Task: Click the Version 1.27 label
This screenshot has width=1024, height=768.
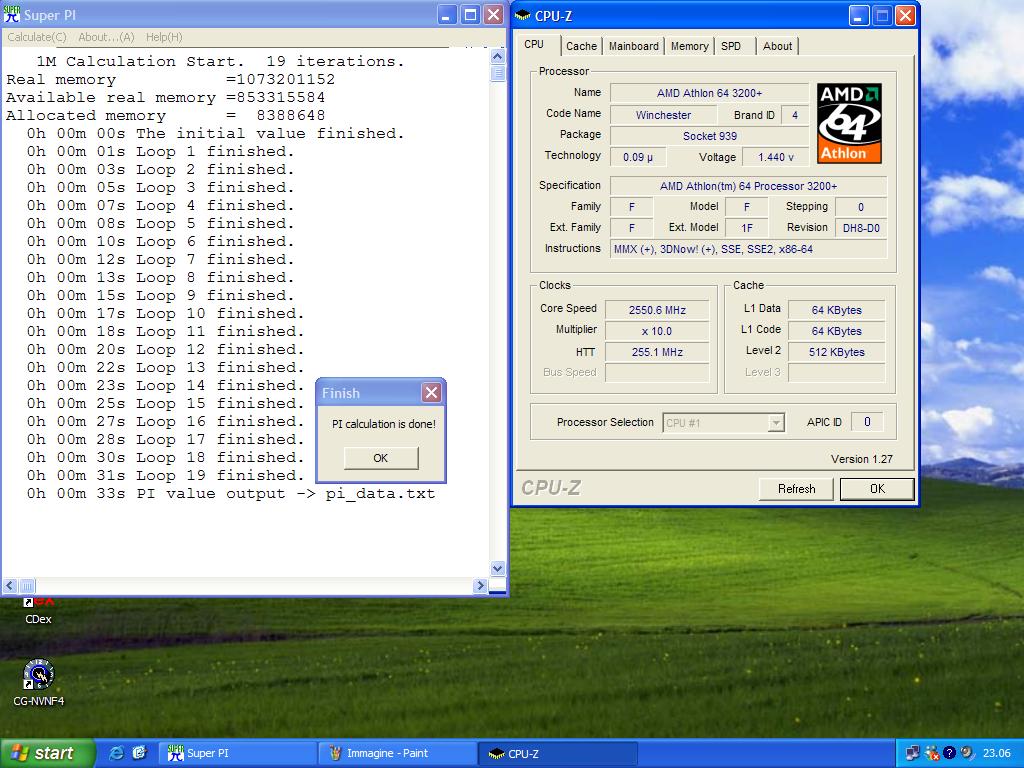Action: (861, 459)
